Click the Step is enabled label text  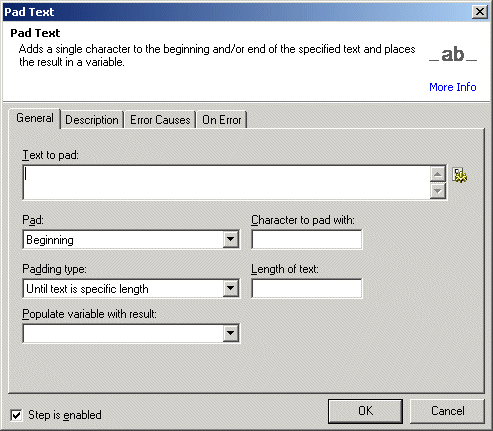65,415
